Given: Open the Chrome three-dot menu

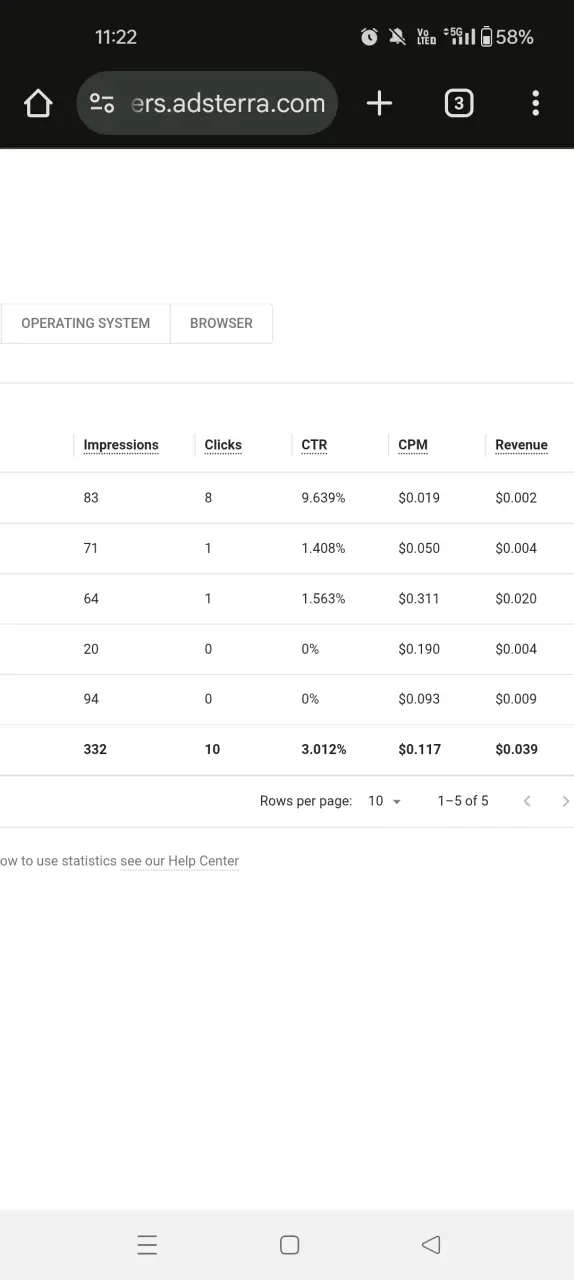Looking at the screenshot, I should [536, 103].
